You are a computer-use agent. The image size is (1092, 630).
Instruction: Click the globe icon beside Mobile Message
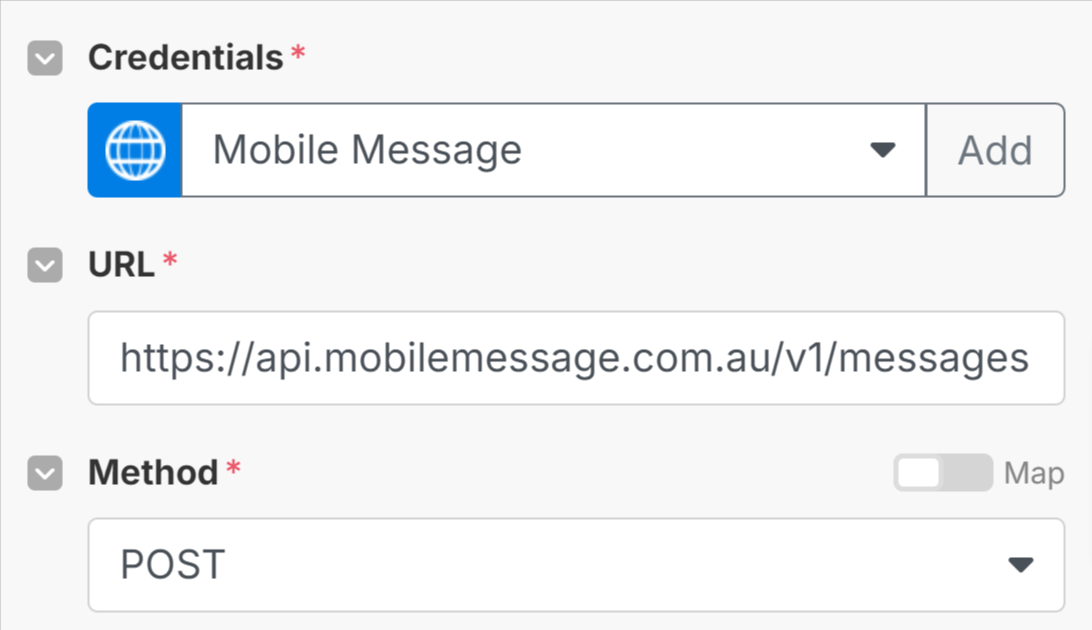pos(135,150)
